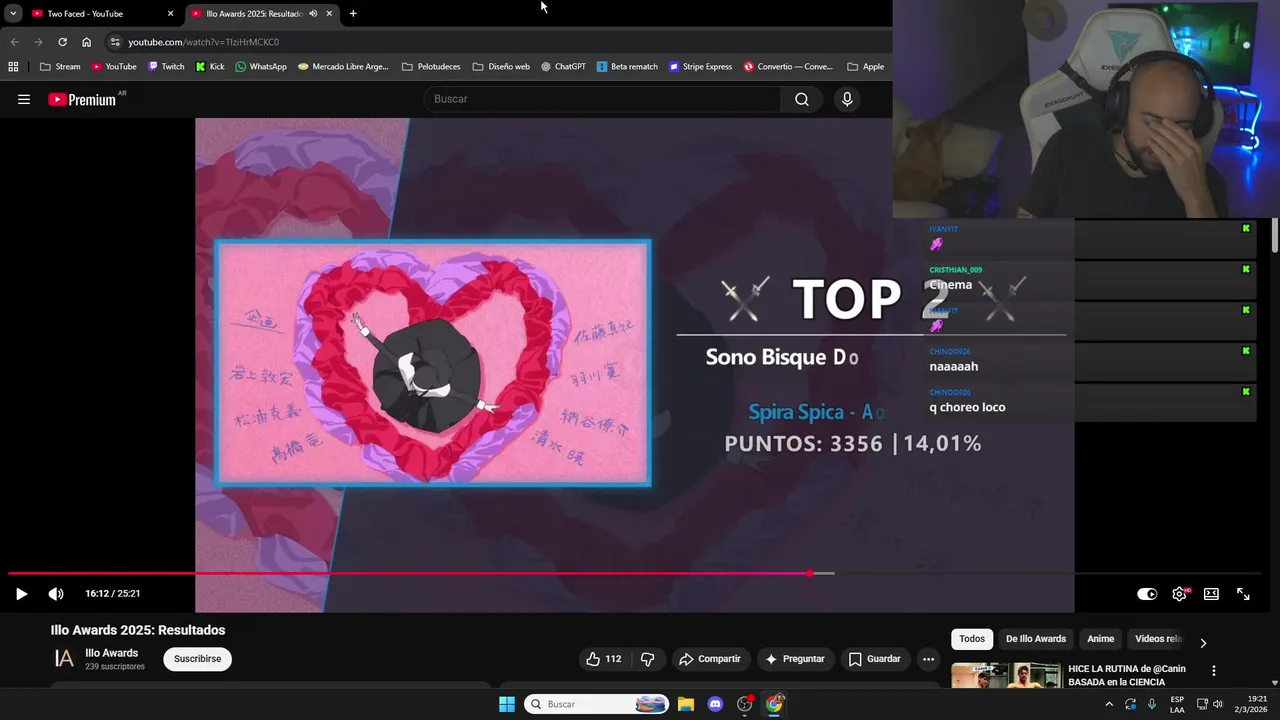Open the Apple bookmarks folder
The height and width of the screenshot is (720, 1280).
pyautogui.click(x=866, y=67)
